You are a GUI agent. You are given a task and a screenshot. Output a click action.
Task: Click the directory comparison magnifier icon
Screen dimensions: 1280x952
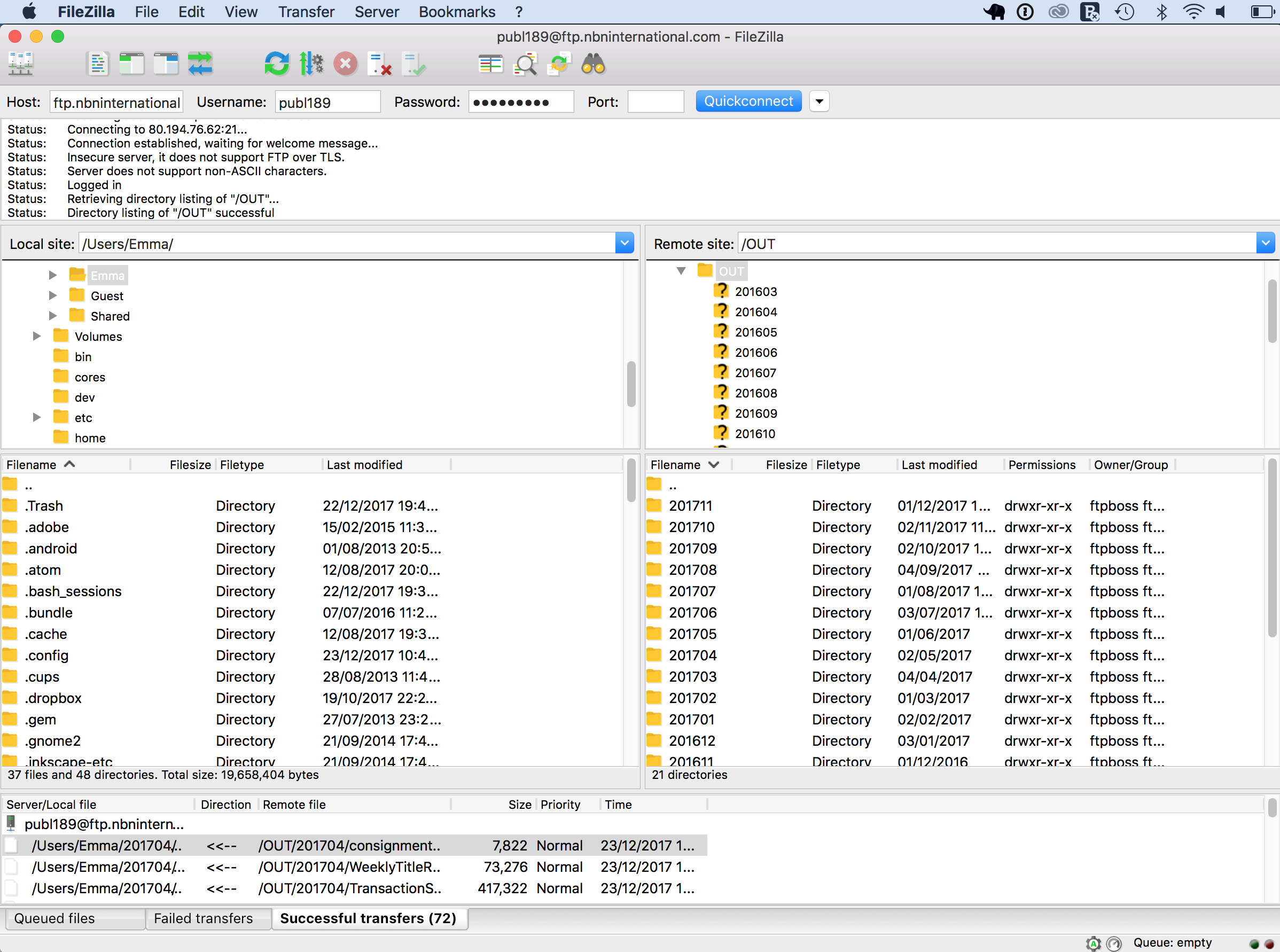(525, 64)
